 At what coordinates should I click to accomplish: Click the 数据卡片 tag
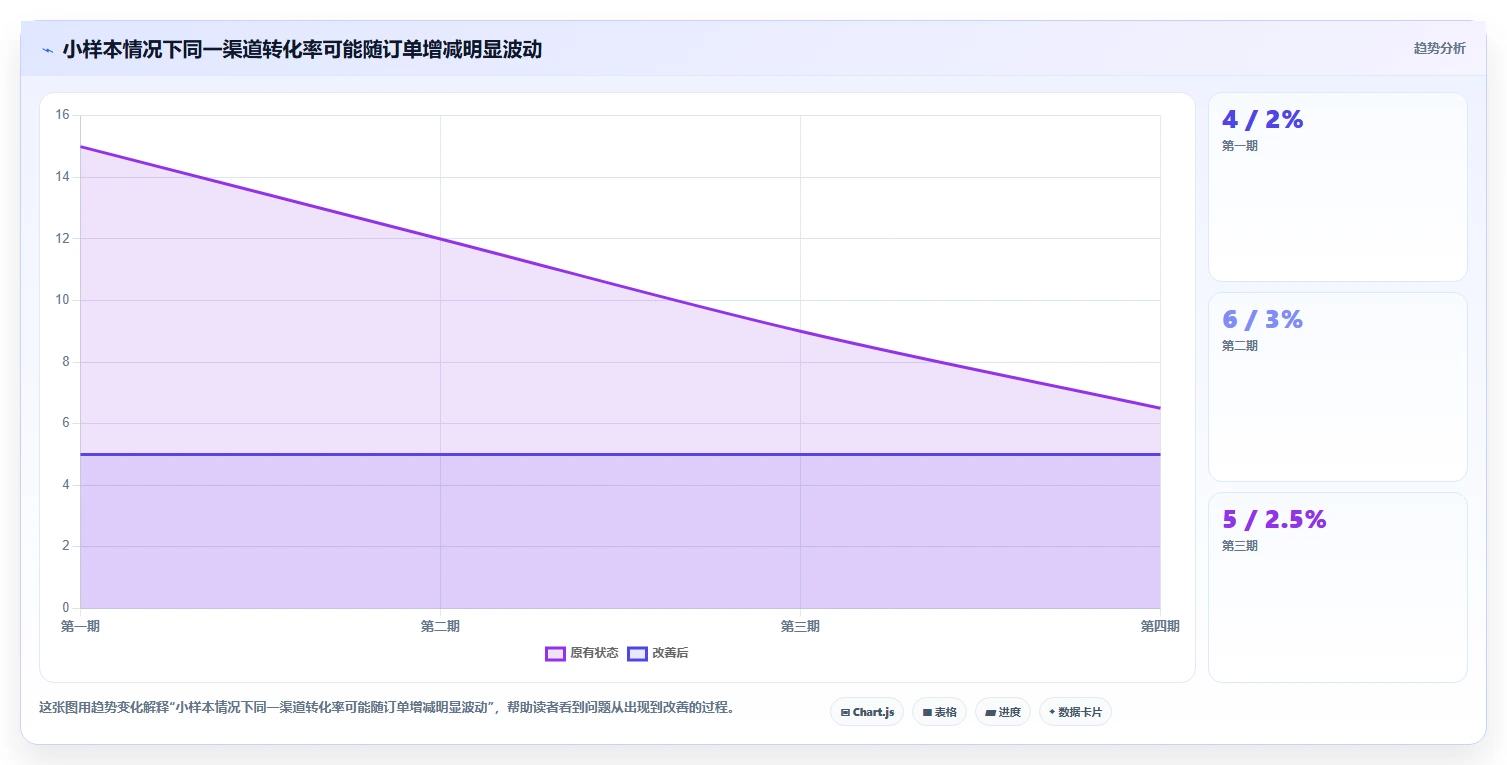[1075, 712]
